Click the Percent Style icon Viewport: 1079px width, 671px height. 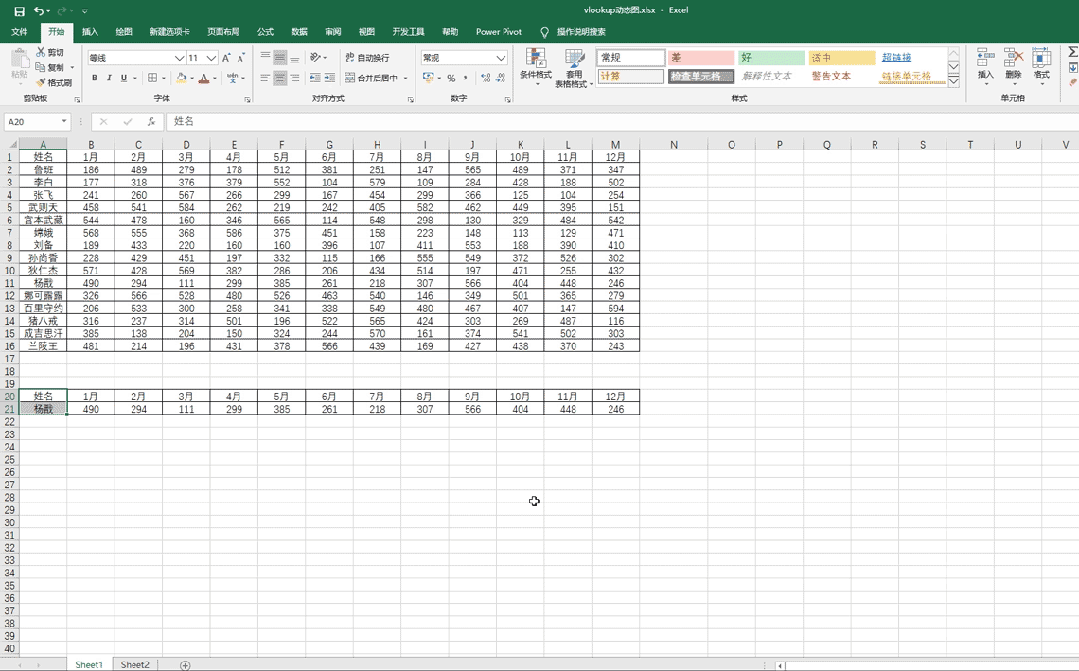click(451, 78)
